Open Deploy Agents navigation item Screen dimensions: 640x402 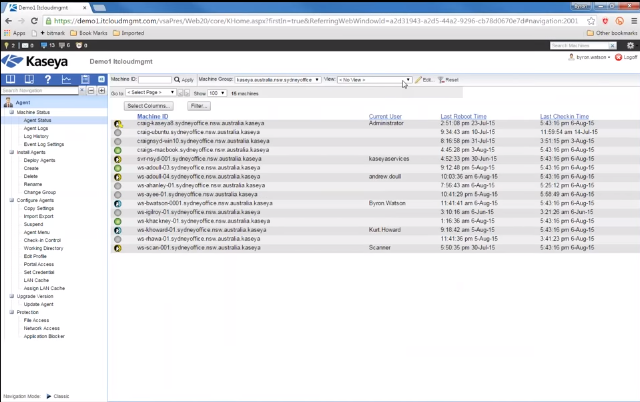point(39,160)
